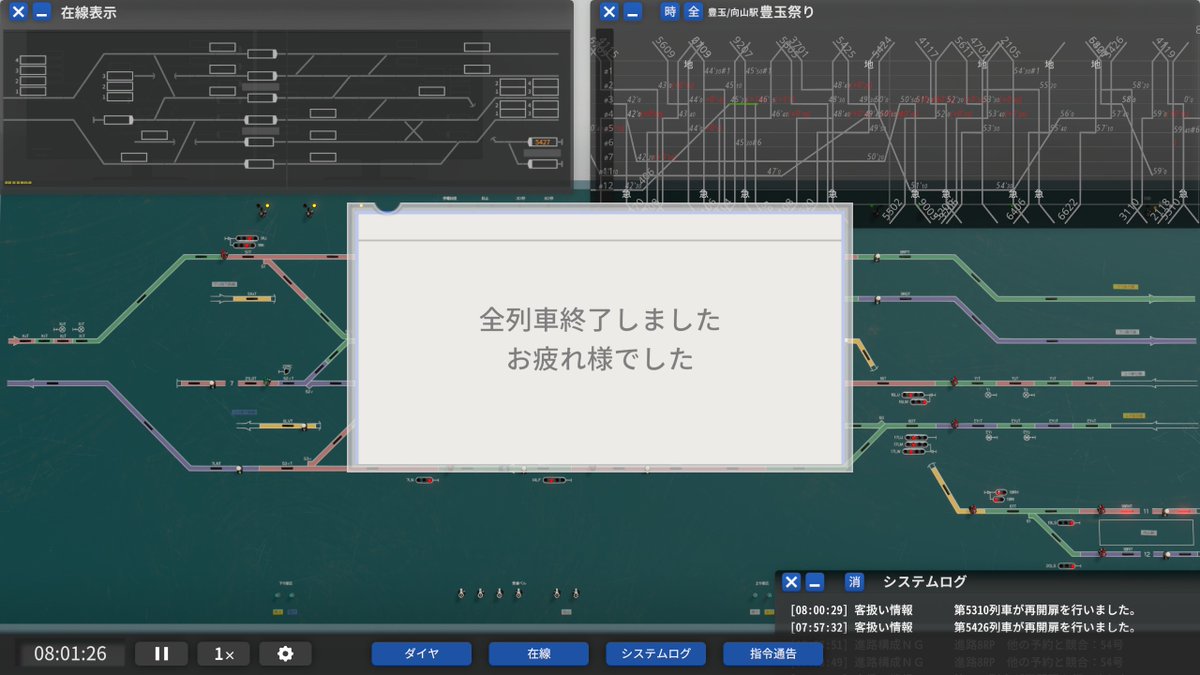Open the システムログ panel
The width and height of the screenshot is (1200, 675).
(x=655, y=653)
